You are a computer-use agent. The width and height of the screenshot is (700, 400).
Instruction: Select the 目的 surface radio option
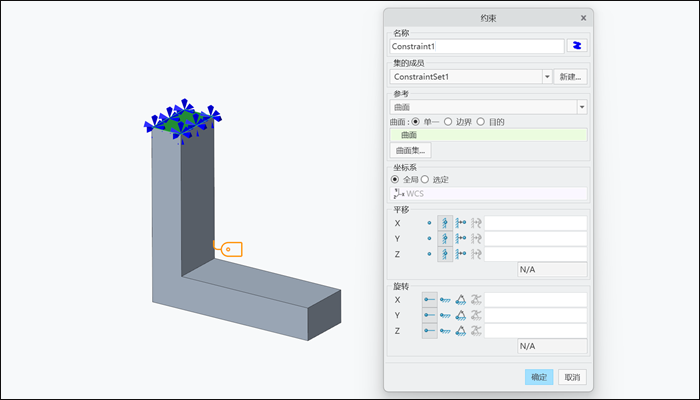480,121
